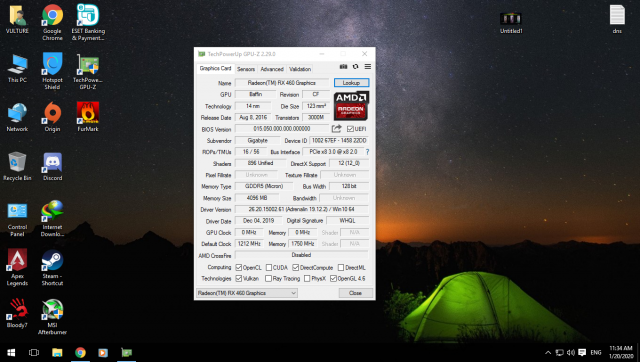Viewport: 640px width, 362px height.
Task: Click the Name field Radeon RX 460
Action: point(282,83)
